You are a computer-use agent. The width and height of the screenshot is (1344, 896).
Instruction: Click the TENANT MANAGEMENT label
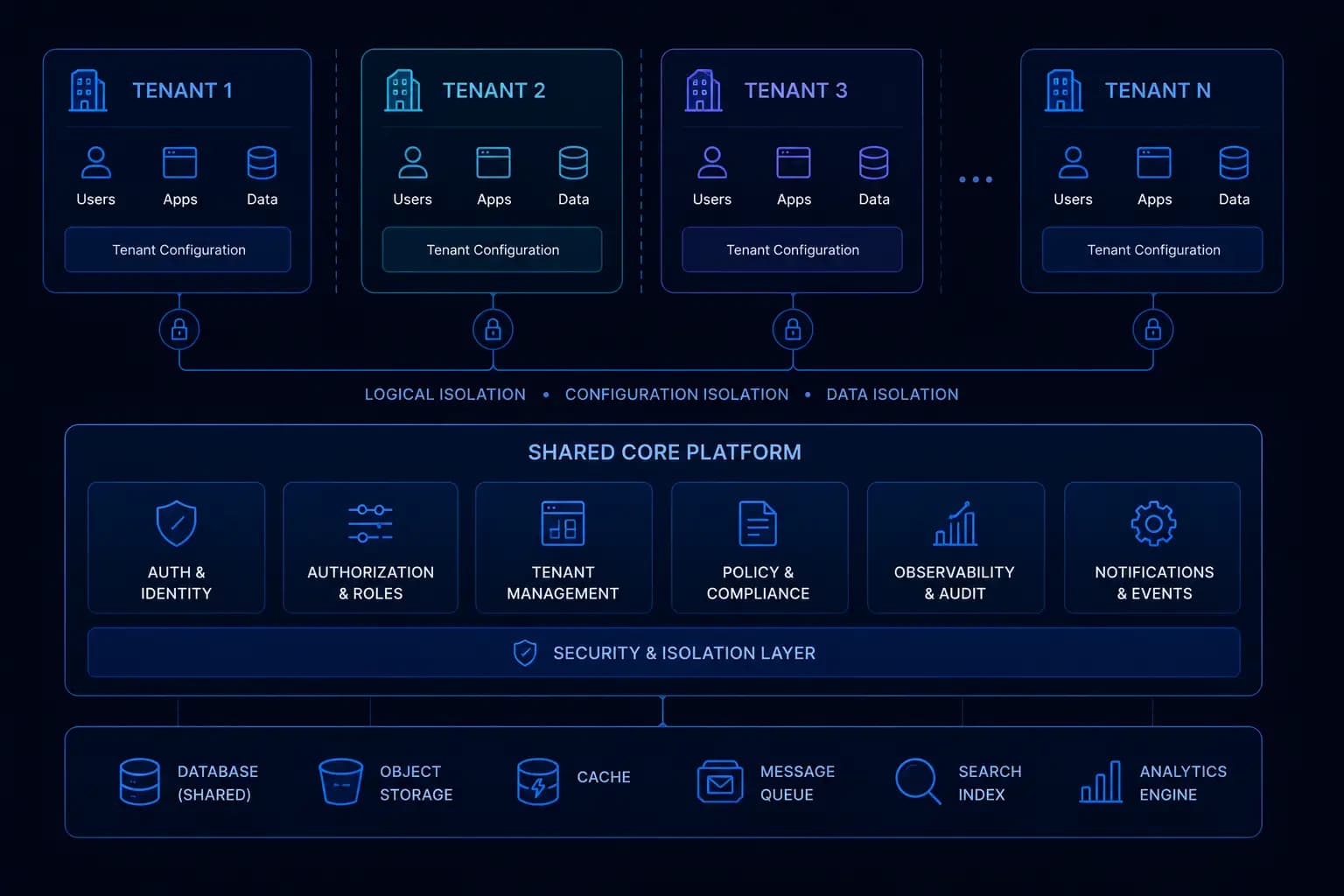[x=563, y=583]
